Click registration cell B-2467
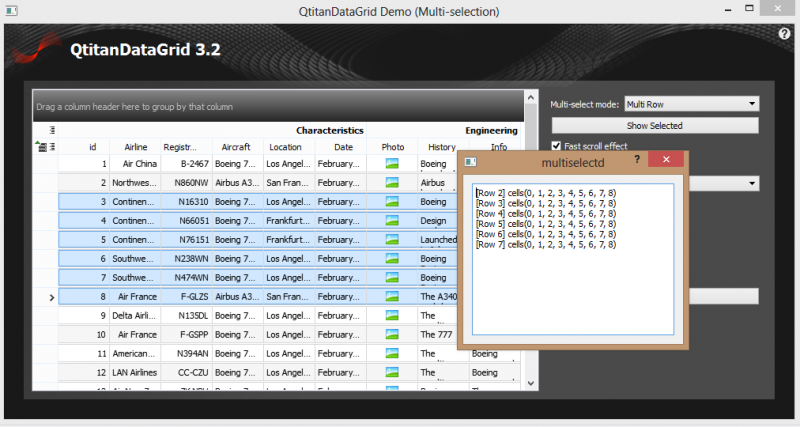800x427 pixels. point(187,164)
